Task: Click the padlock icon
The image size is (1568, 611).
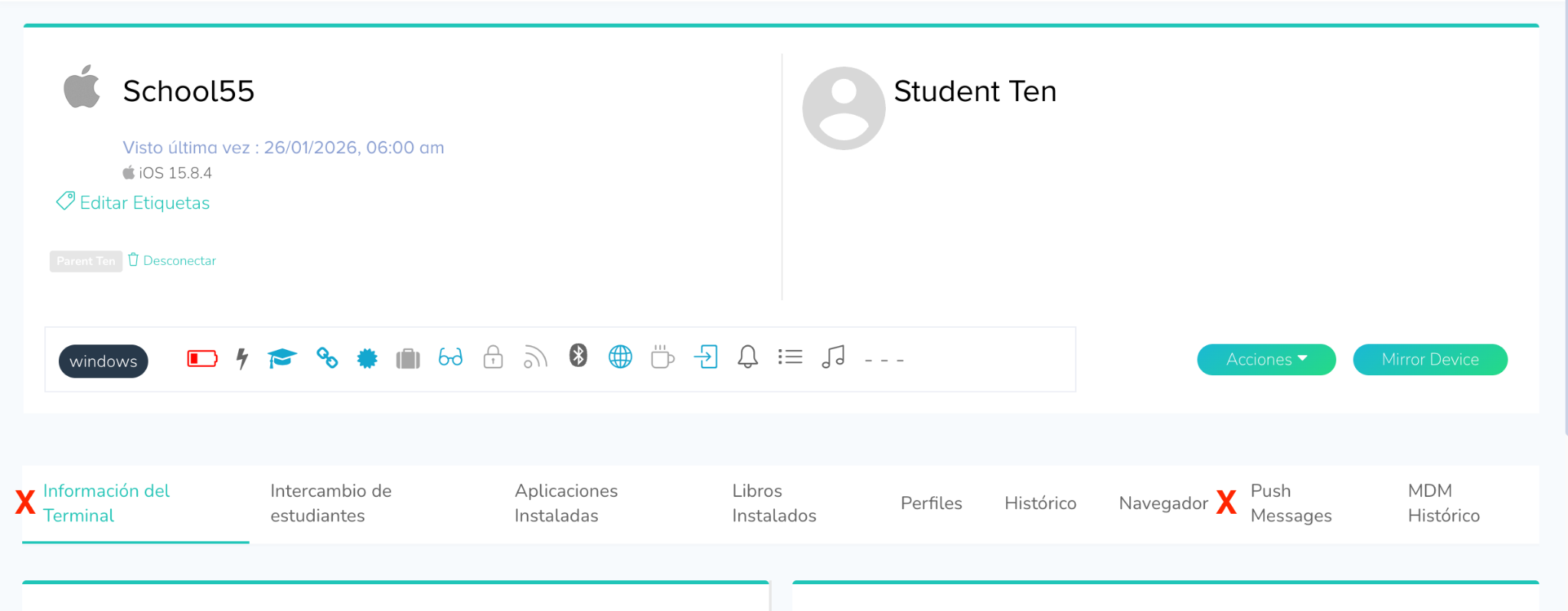Action: pyautogui.click(x=493, y=358)
